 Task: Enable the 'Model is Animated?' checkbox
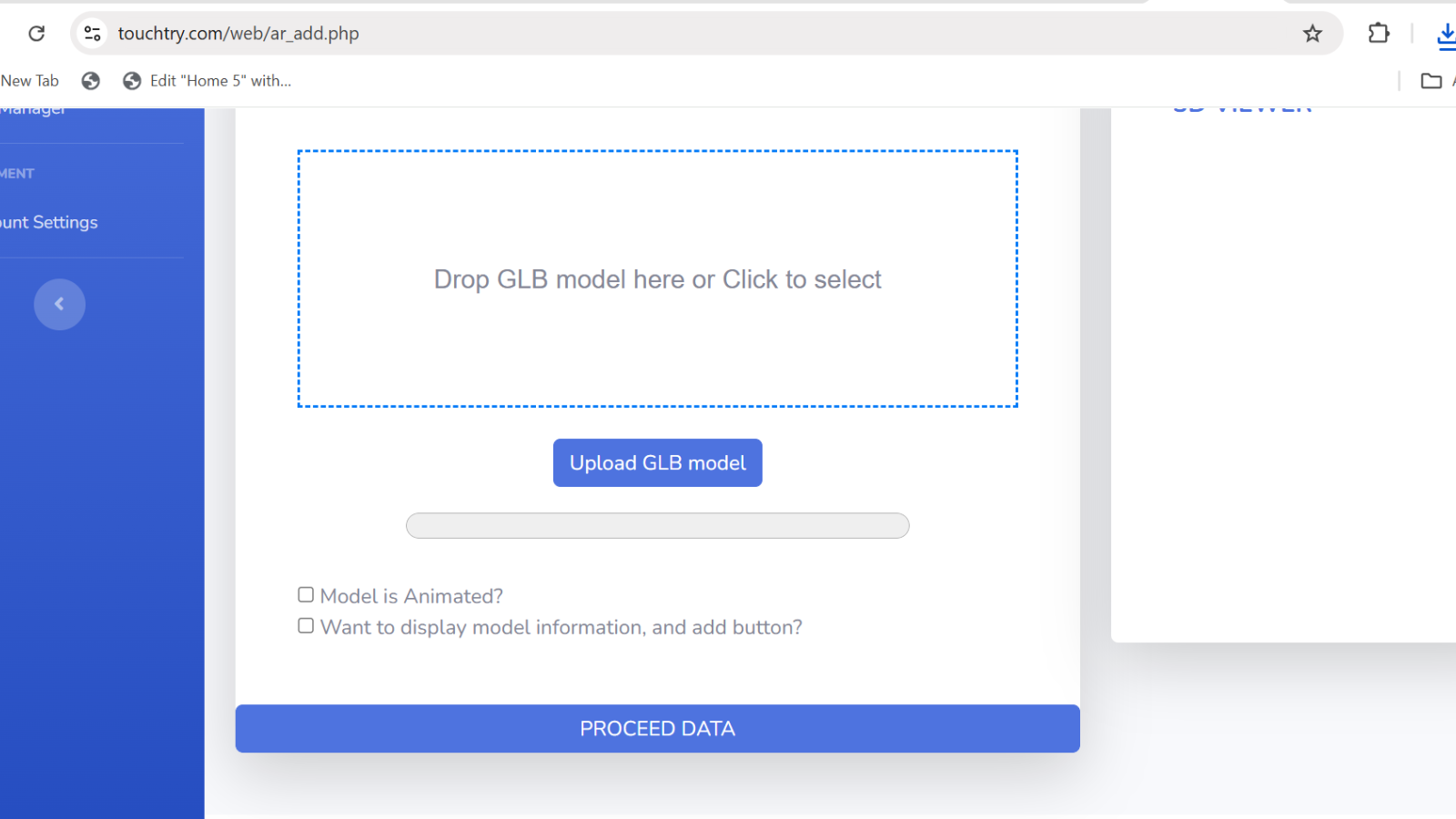pyautogui.click(x=306, y=594)
